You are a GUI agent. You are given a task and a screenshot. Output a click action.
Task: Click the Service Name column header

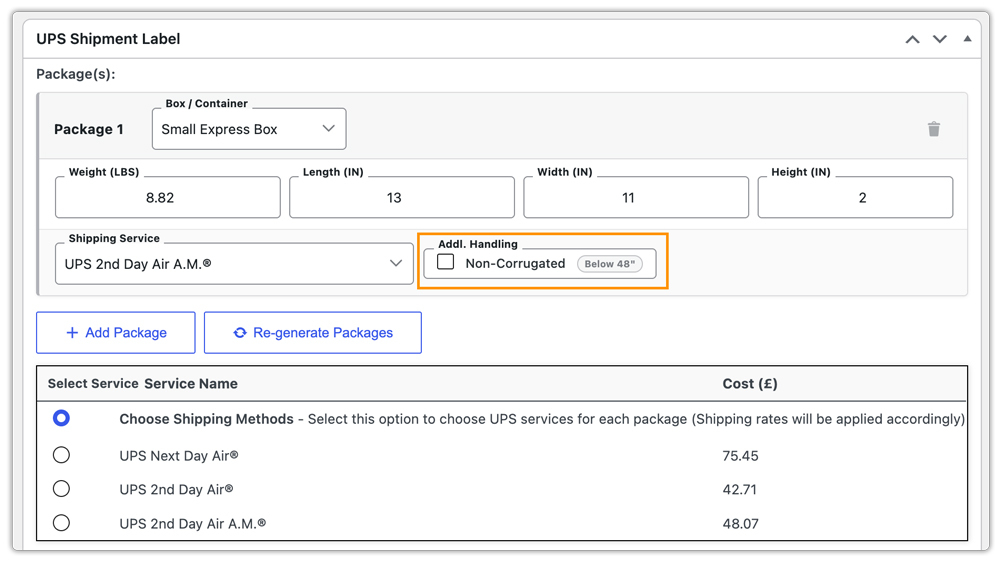pyautogui.click(x=191, y=384)
